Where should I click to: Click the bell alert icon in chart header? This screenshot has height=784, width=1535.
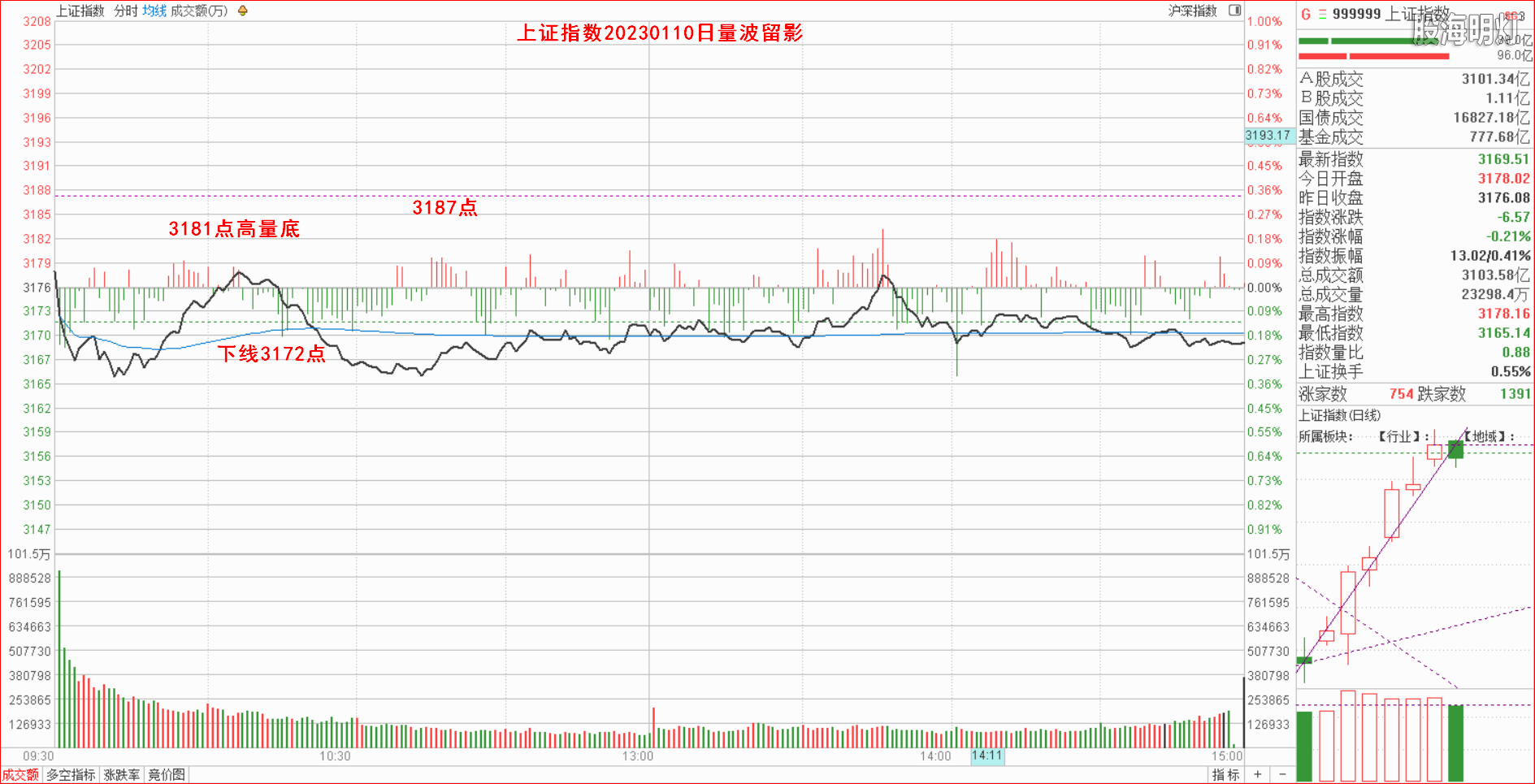[x=242, y=11]
